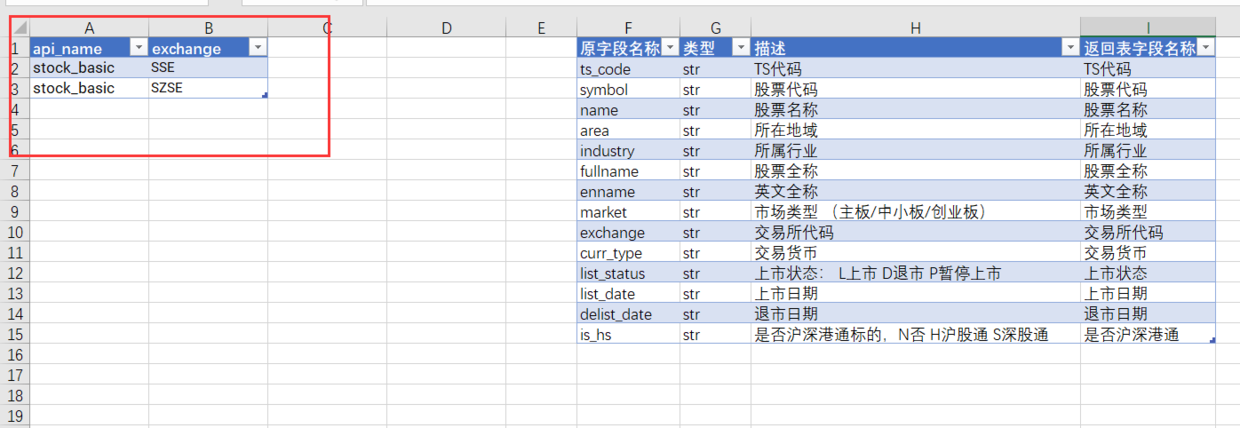The height and width of the screenshot is (428, 1240).
Task: Select column A header
Action: (x=90, y=28)
